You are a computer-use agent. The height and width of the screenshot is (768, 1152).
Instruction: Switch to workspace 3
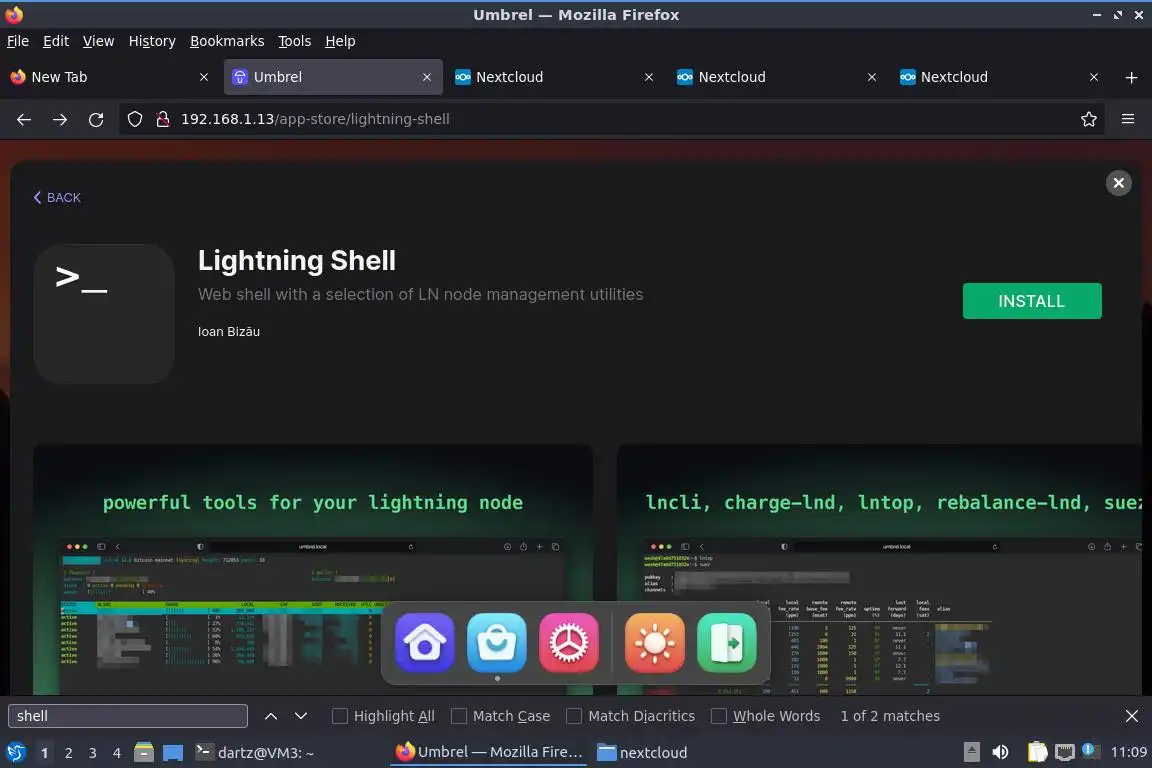pyautogui.click(x=93, y=753)
